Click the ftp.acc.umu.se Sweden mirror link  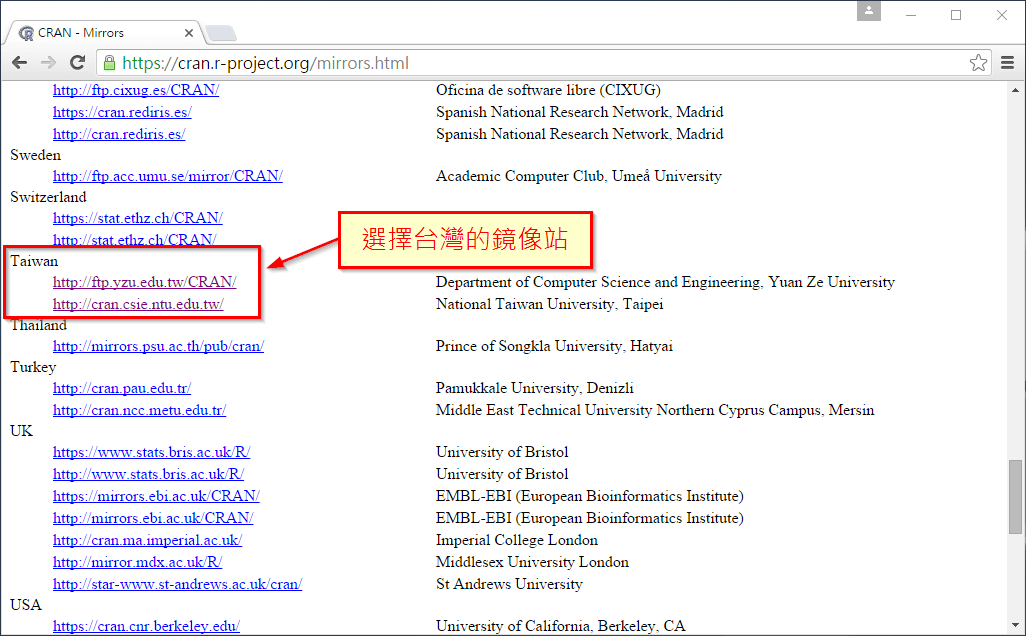167,176
